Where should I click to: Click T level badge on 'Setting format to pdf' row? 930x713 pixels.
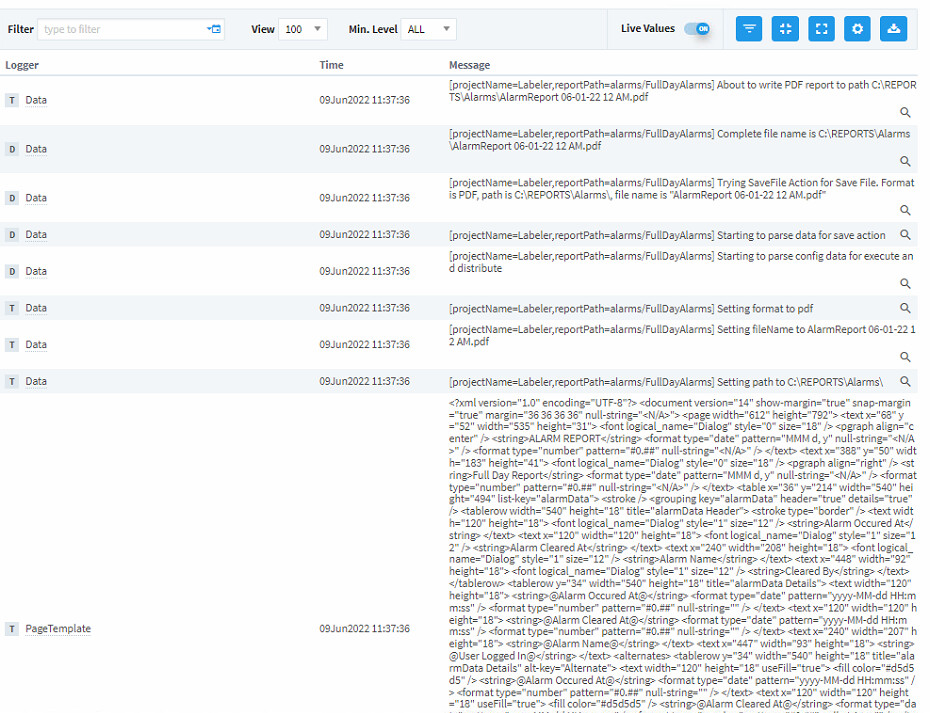click(12, 308)
